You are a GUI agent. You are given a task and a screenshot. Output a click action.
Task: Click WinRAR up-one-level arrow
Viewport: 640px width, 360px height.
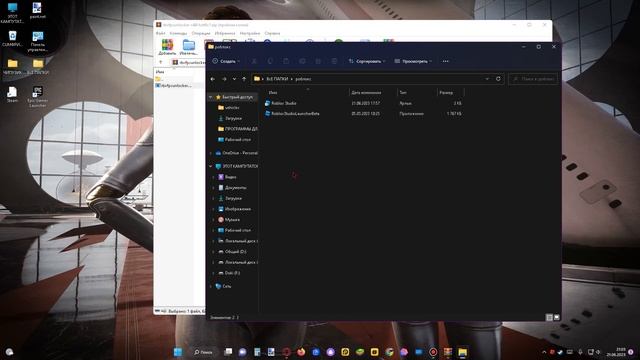pos(161,62)
